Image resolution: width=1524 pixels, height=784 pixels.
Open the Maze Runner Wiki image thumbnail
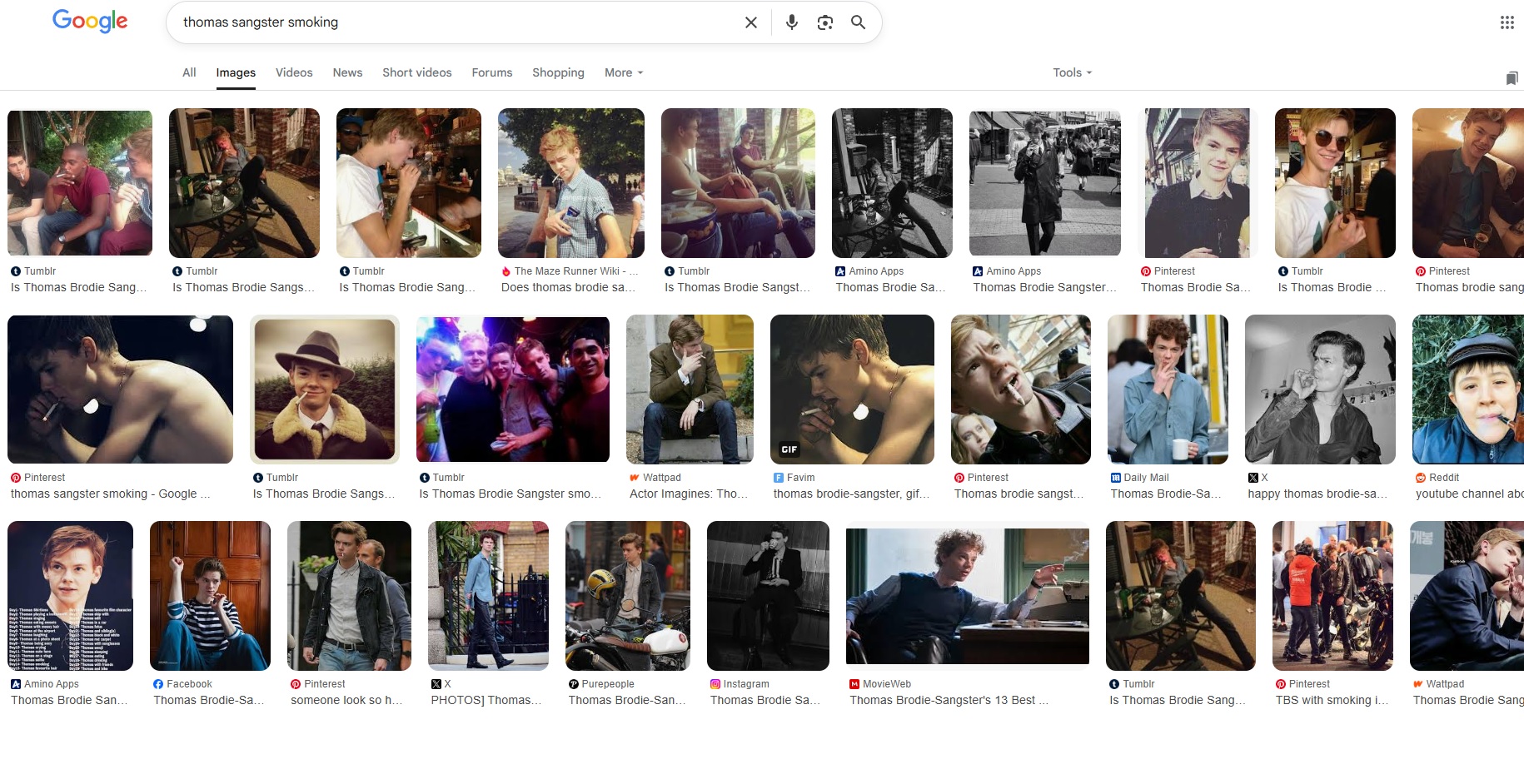571,183
